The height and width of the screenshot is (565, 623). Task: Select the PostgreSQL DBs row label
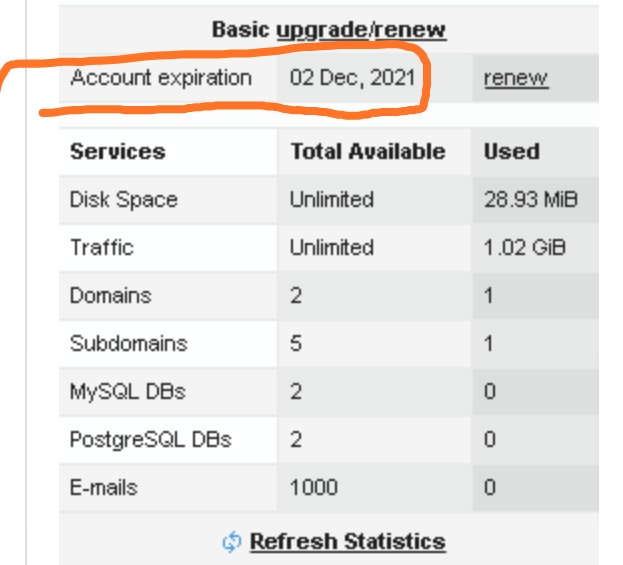(x=150, y=439)
